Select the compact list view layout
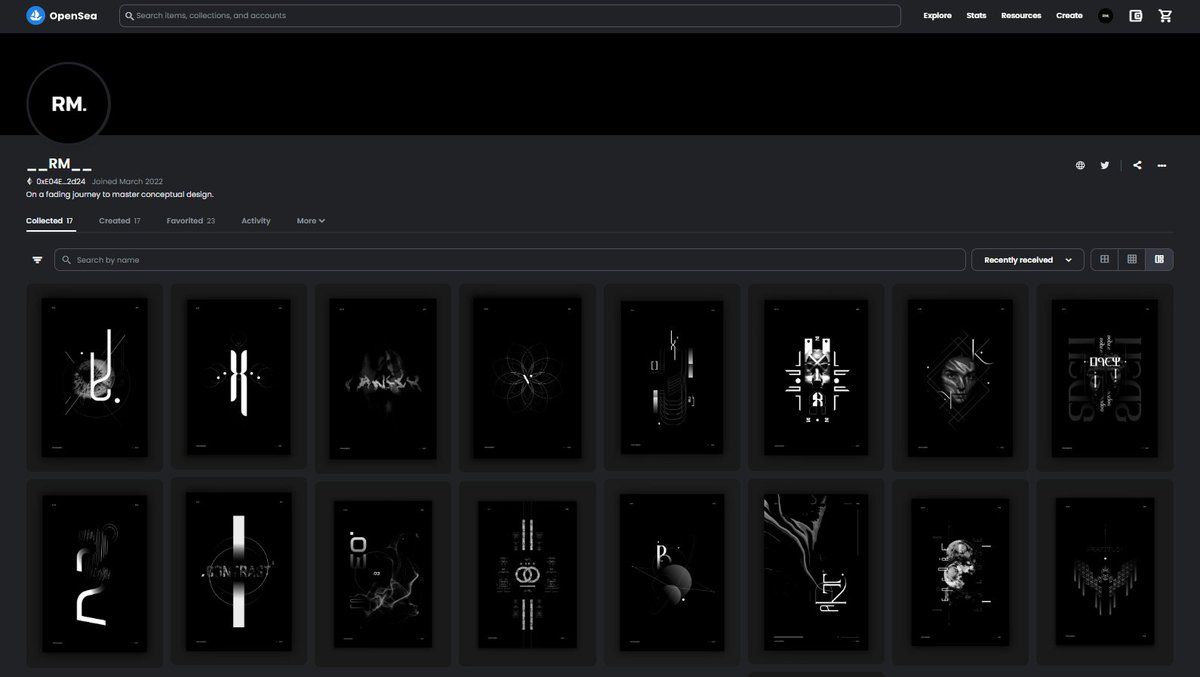1200x677 pixels. (x=1159, y=259)
